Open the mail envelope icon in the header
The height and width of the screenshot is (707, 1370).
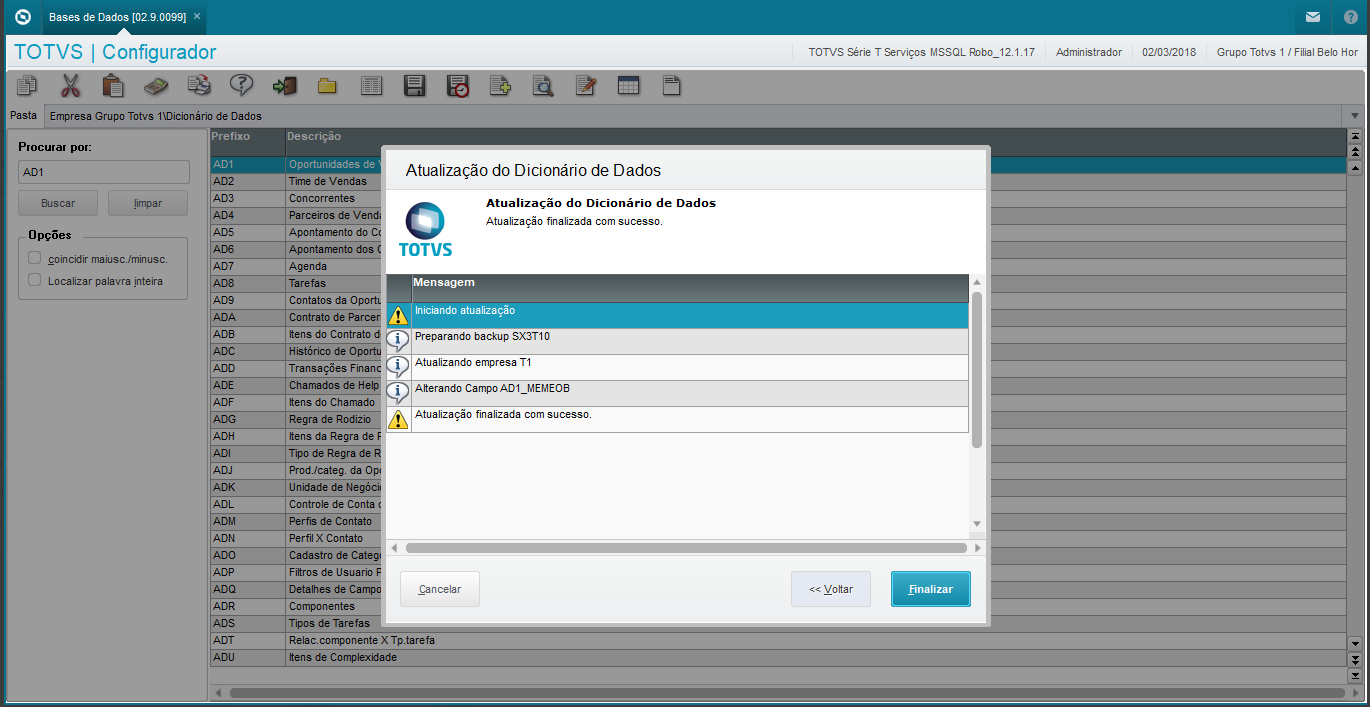tap(1312, 17)
